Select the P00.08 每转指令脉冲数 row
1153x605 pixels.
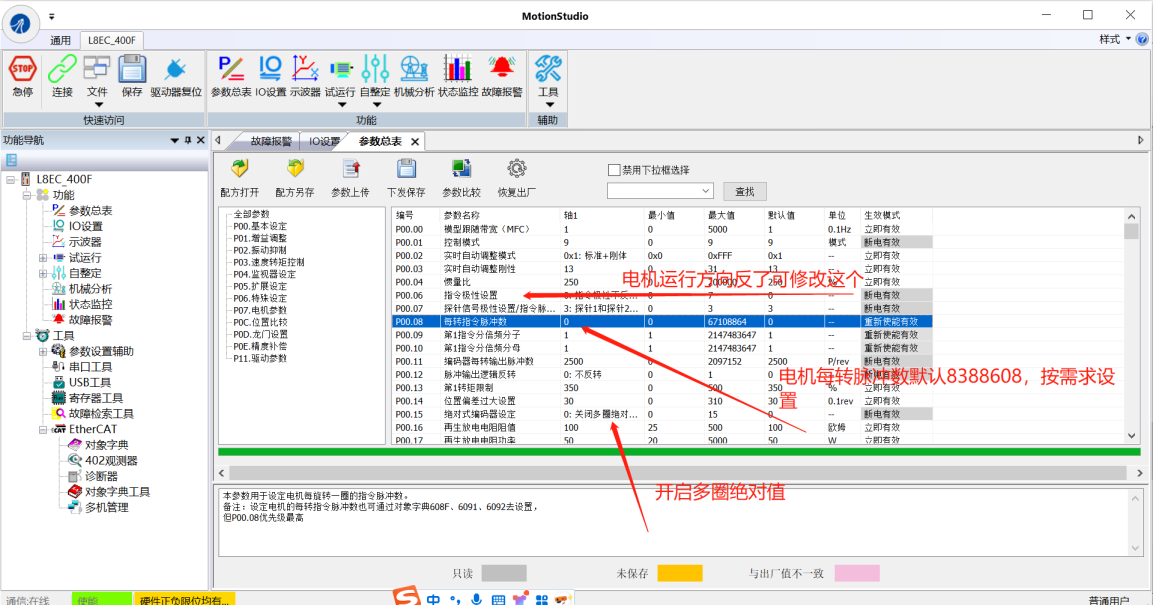point(663,321)
